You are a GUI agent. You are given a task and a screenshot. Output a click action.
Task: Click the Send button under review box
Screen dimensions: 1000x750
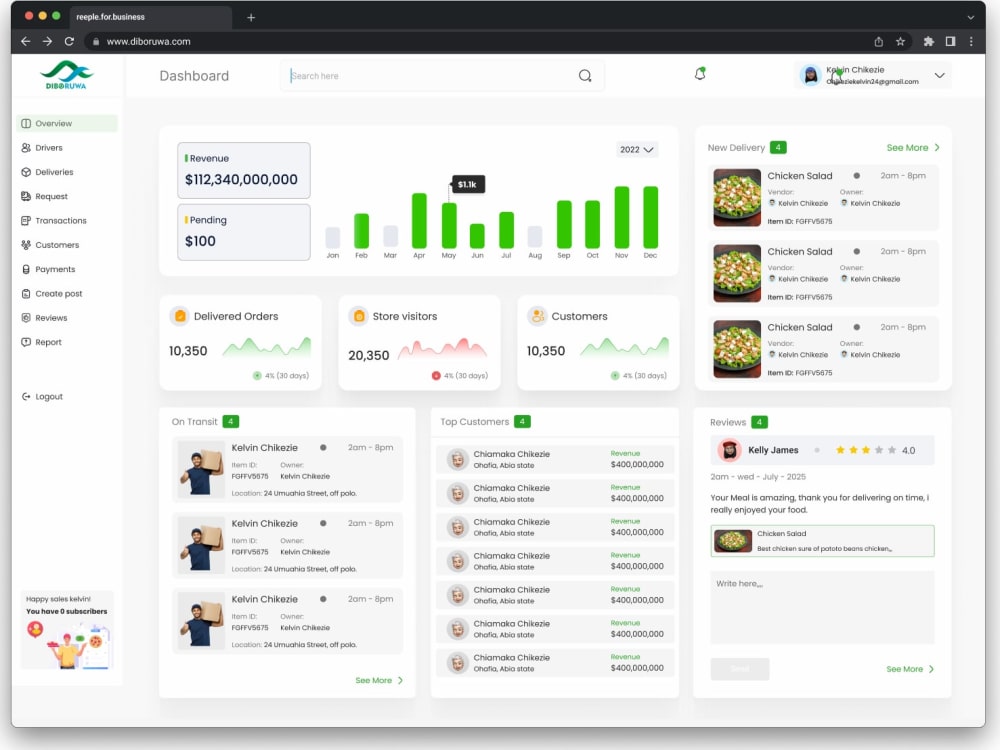(x=740, y=668)
